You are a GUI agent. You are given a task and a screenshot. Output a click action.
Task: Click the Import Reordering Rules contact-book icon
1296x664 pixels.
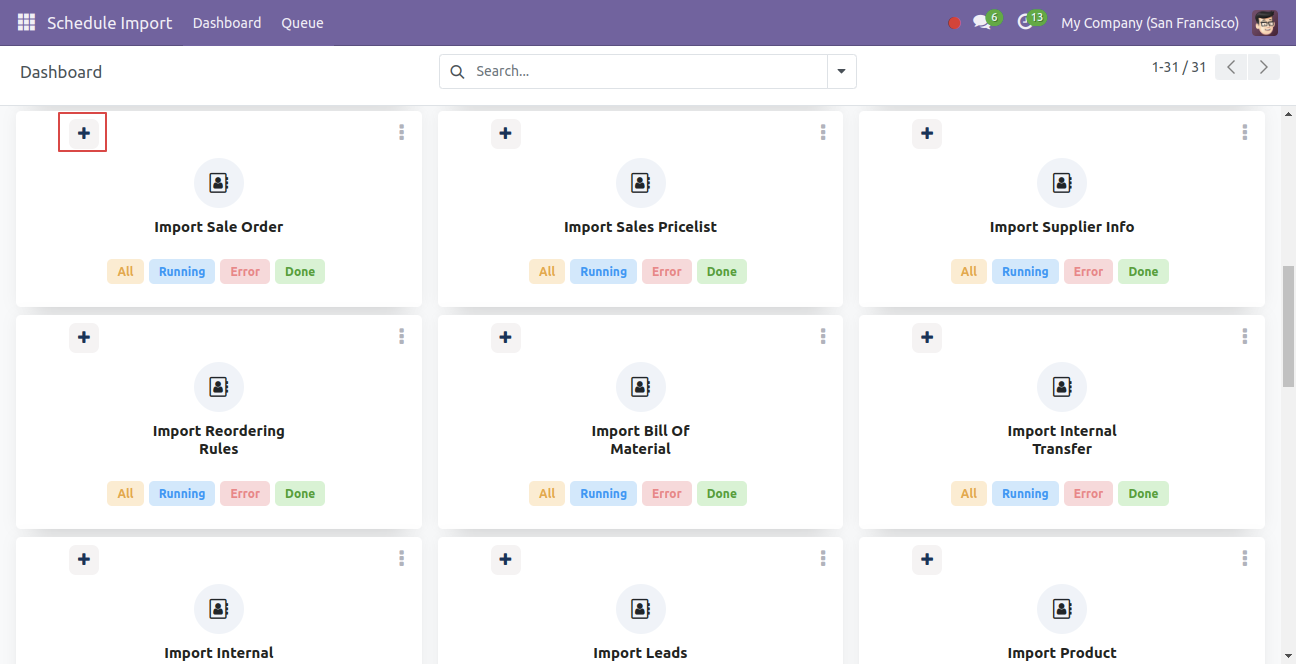[x=219, y=387]
